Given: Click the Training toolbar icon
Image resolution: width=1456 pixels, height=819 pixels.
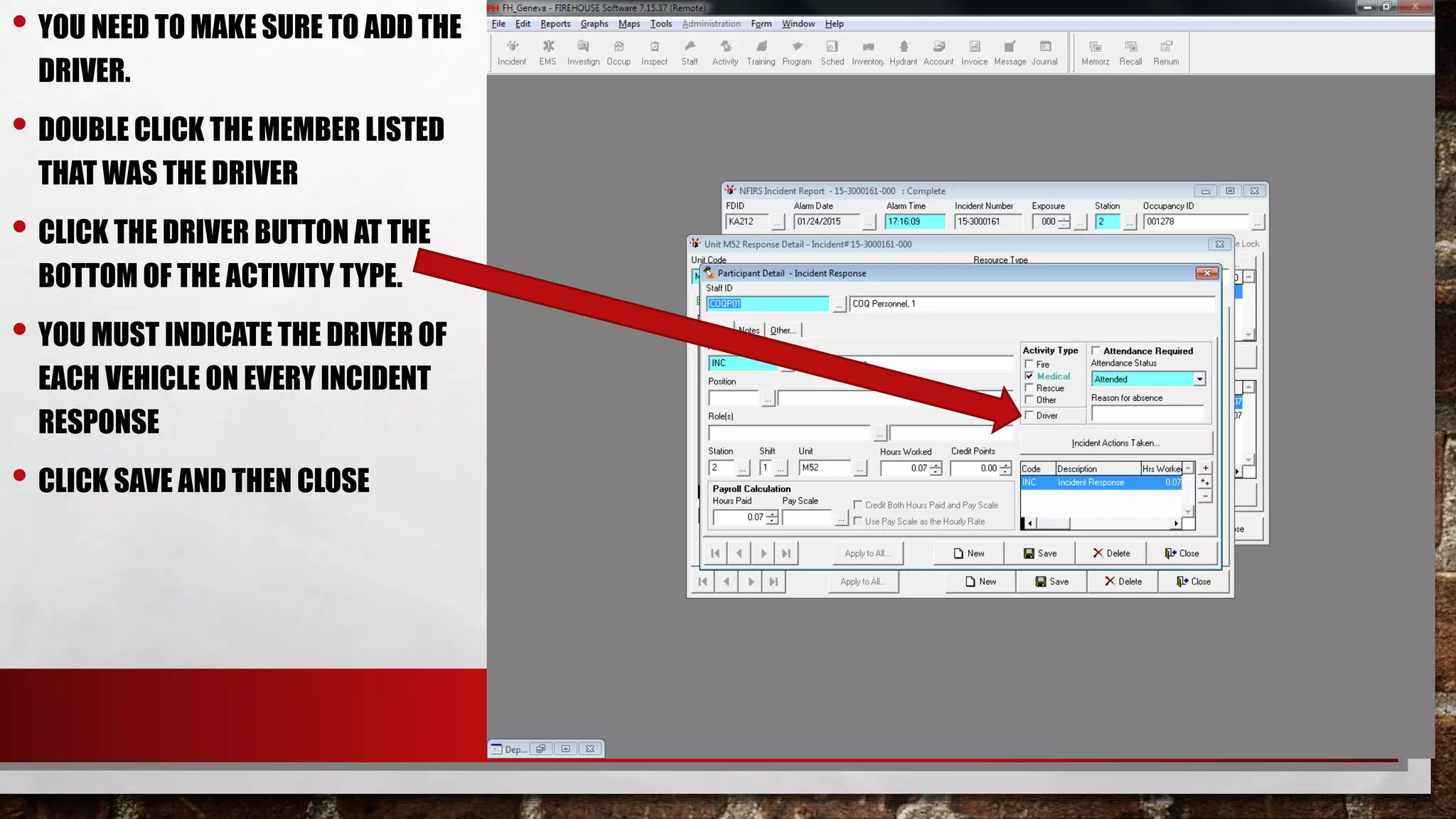Looking at the screenshot, I should 761,52.
